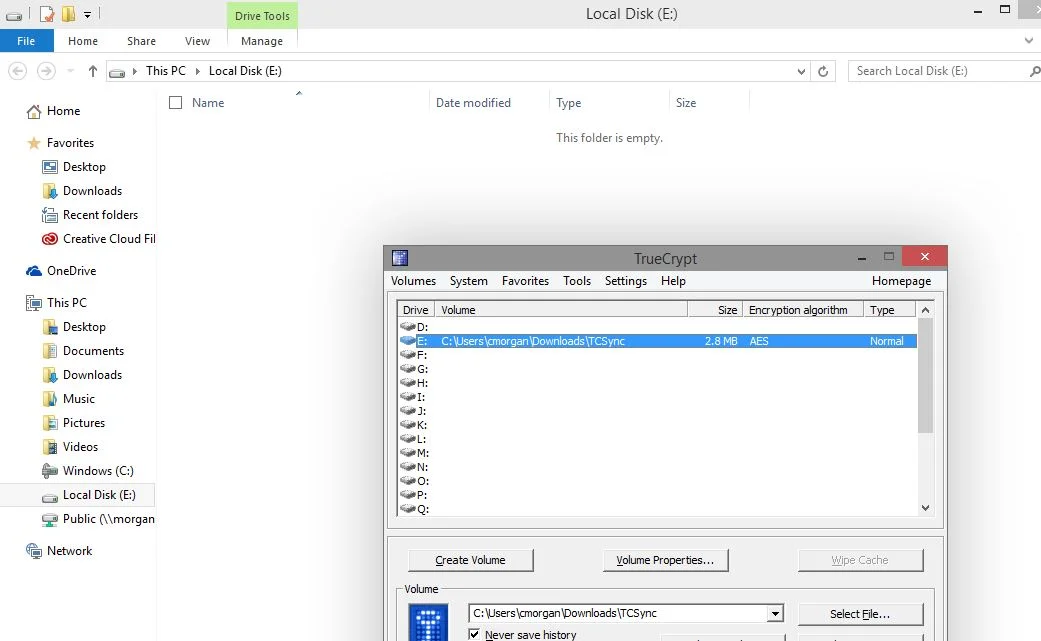Viewport: 1041px width, 641px height.
Task: Switch to the Share ribbon tab
Action: click(141, 41)
